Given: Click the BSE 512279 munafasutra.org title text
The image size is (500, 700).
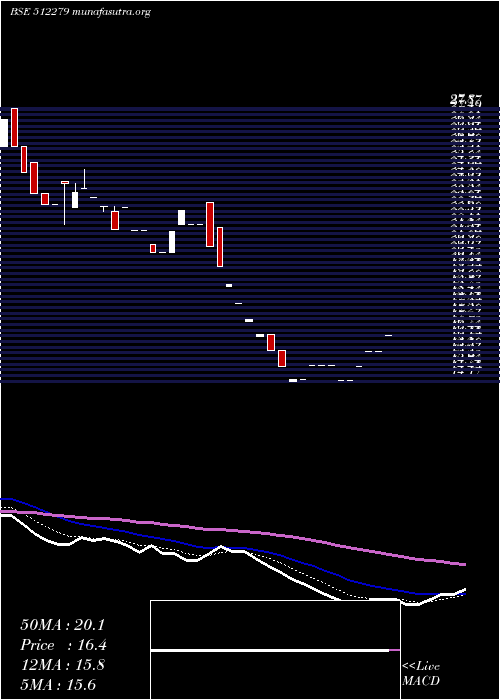Looking at the screenshot, I should point(80,12).
